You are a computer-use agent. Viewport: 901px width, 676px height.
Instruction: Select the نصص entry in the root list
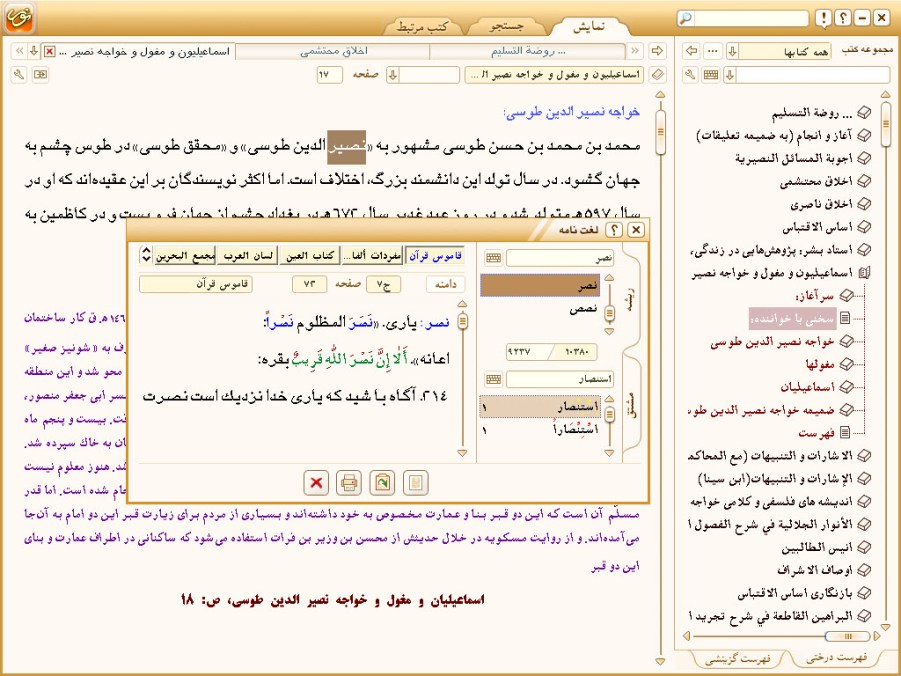tap(541, 308)
